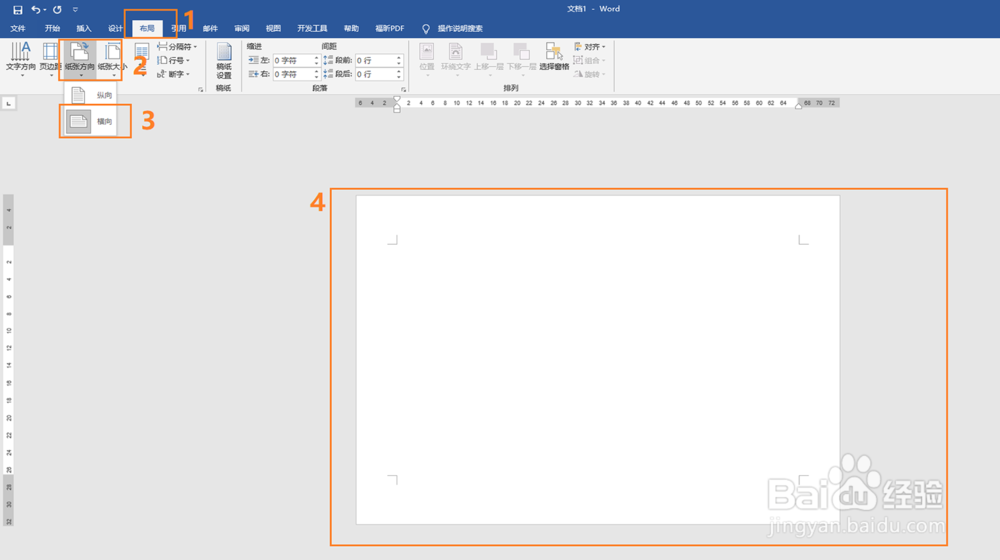This screenshot has width=1000, height=560.
Task: Click the 段前 spacing before field
Action: coord(379,61)
